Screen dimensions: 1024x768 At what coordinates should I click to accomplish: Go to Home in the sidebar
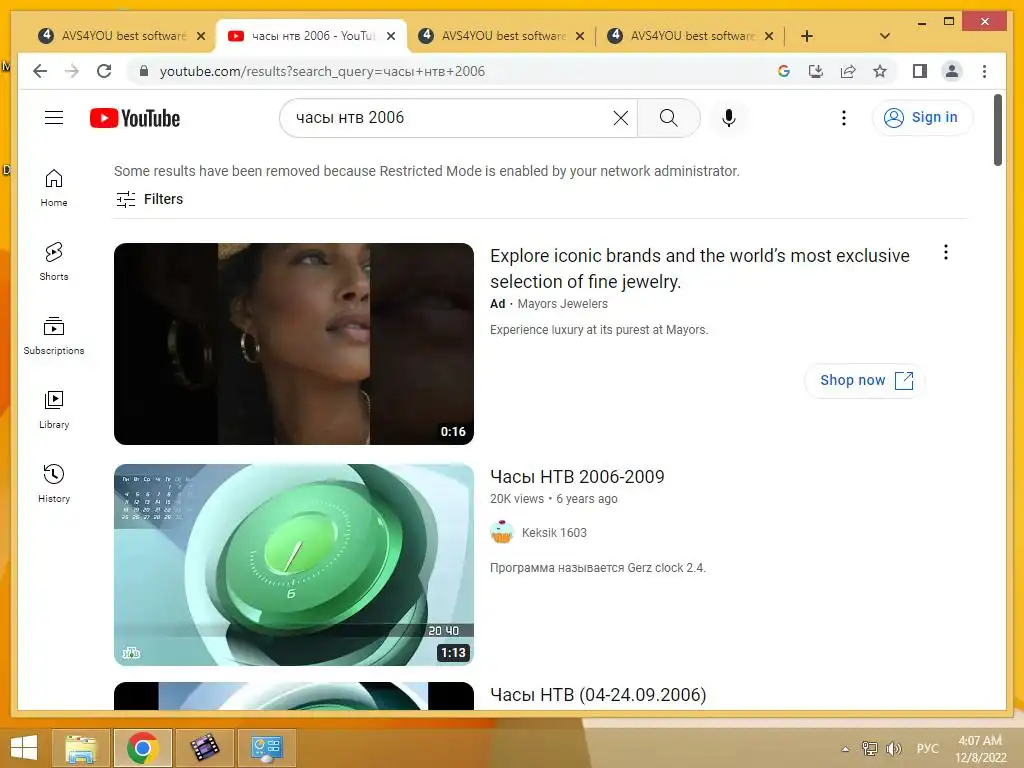point(54,188)
